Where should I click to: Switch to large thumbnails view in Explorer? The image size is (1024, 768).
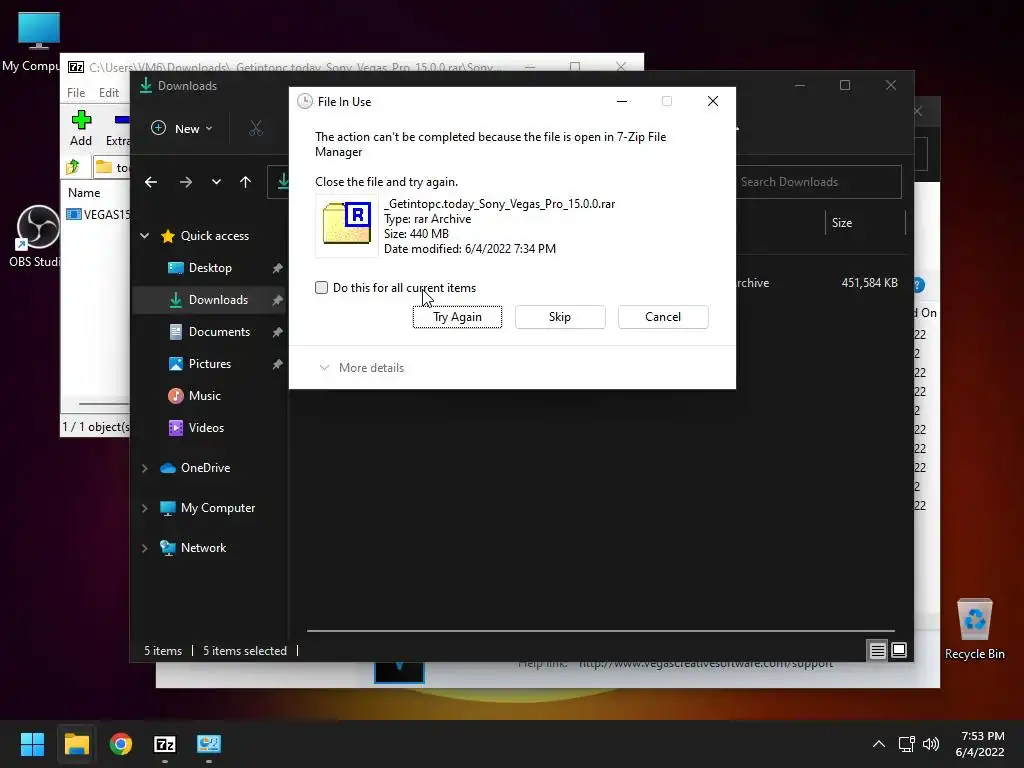899,650
